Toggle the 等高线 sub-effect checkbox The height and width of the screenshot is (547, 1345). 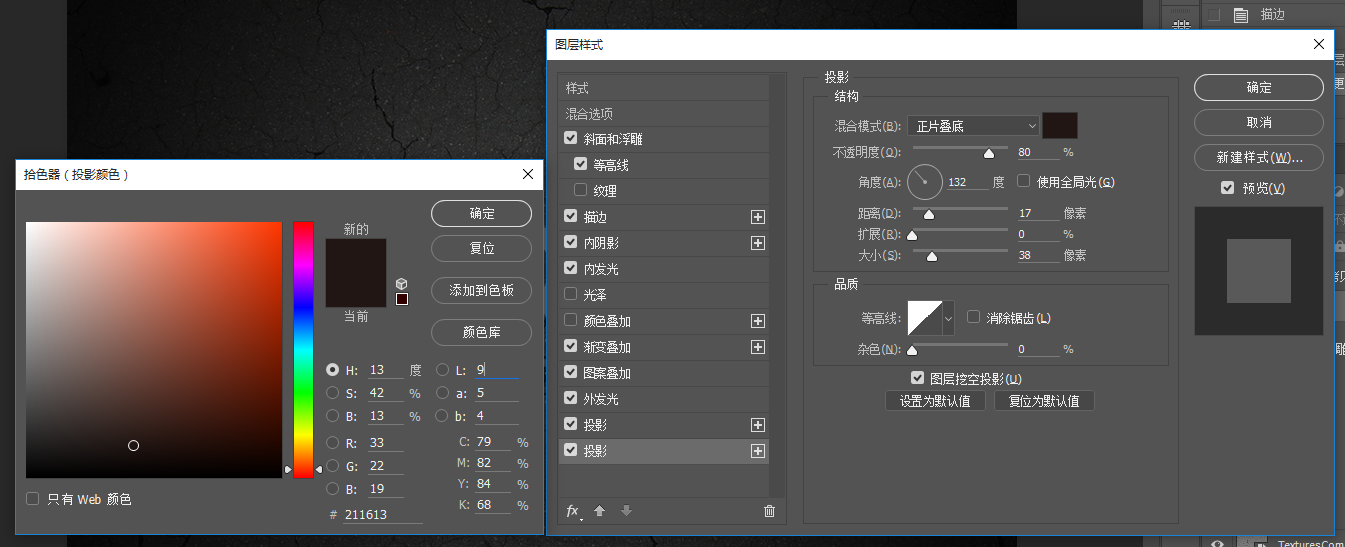click(581, 165)
